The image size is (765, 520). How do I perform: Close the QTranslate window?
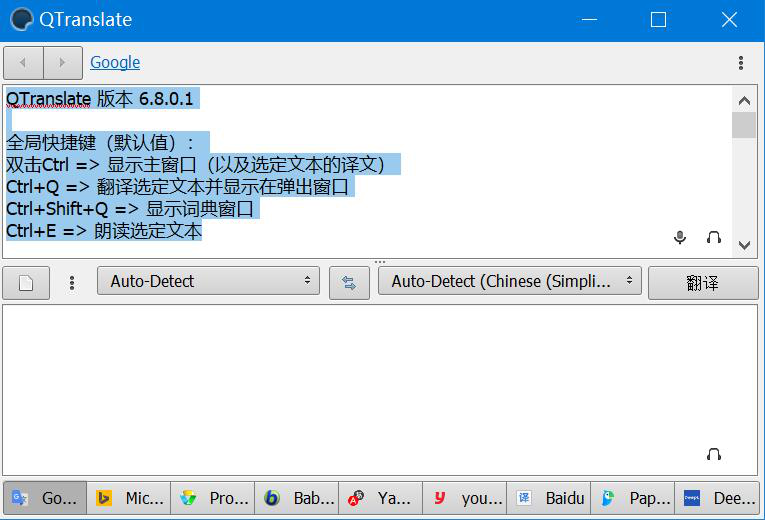[729, 20]
